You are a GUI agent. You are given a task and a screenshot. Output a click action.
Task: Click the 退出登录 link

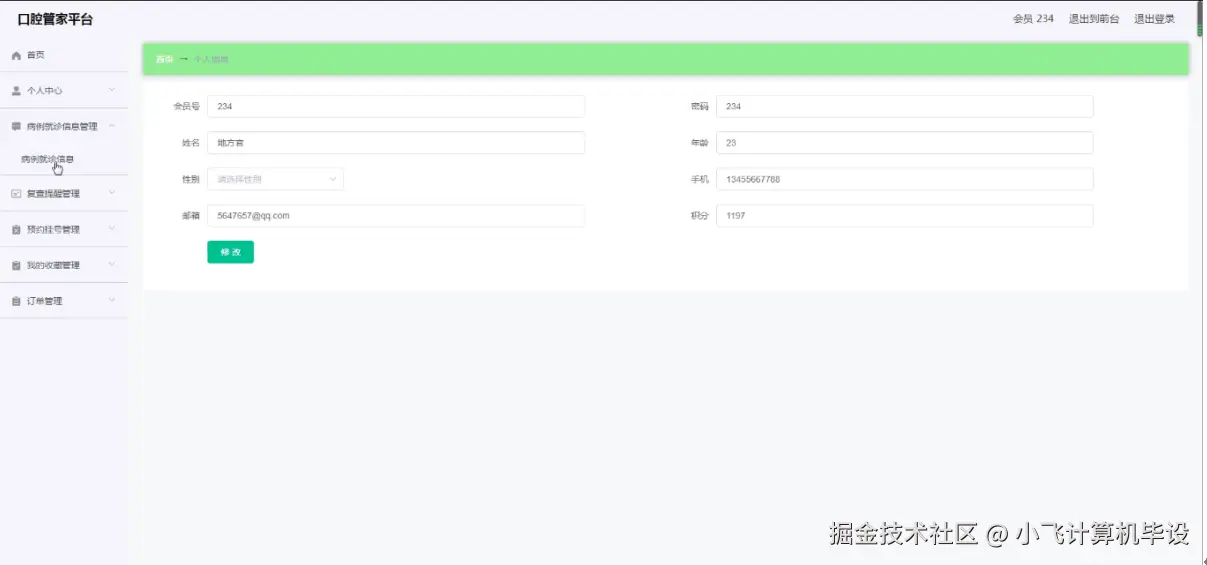coord(1154,19)
